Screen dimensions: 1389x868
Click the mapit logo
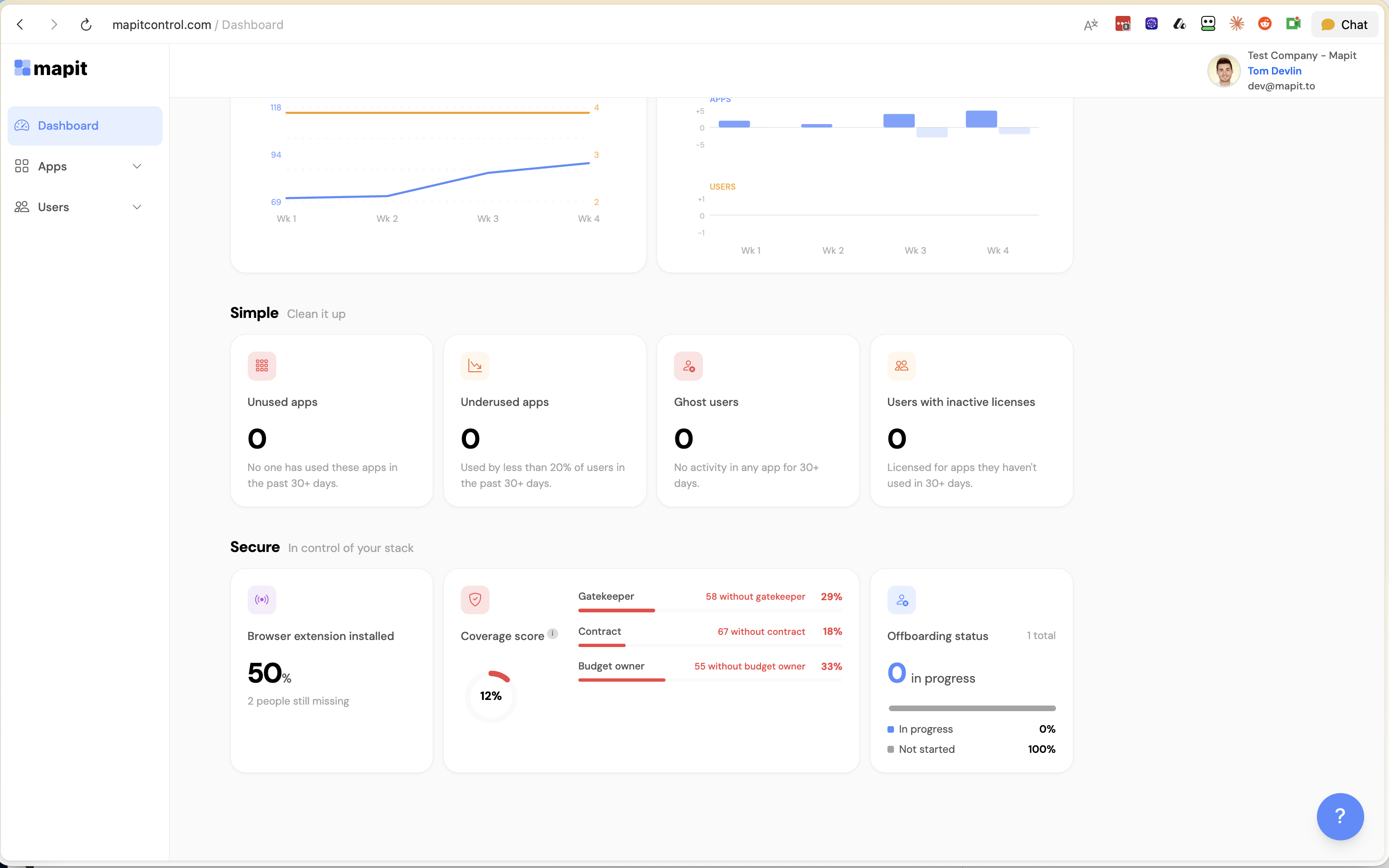(51, 68)
